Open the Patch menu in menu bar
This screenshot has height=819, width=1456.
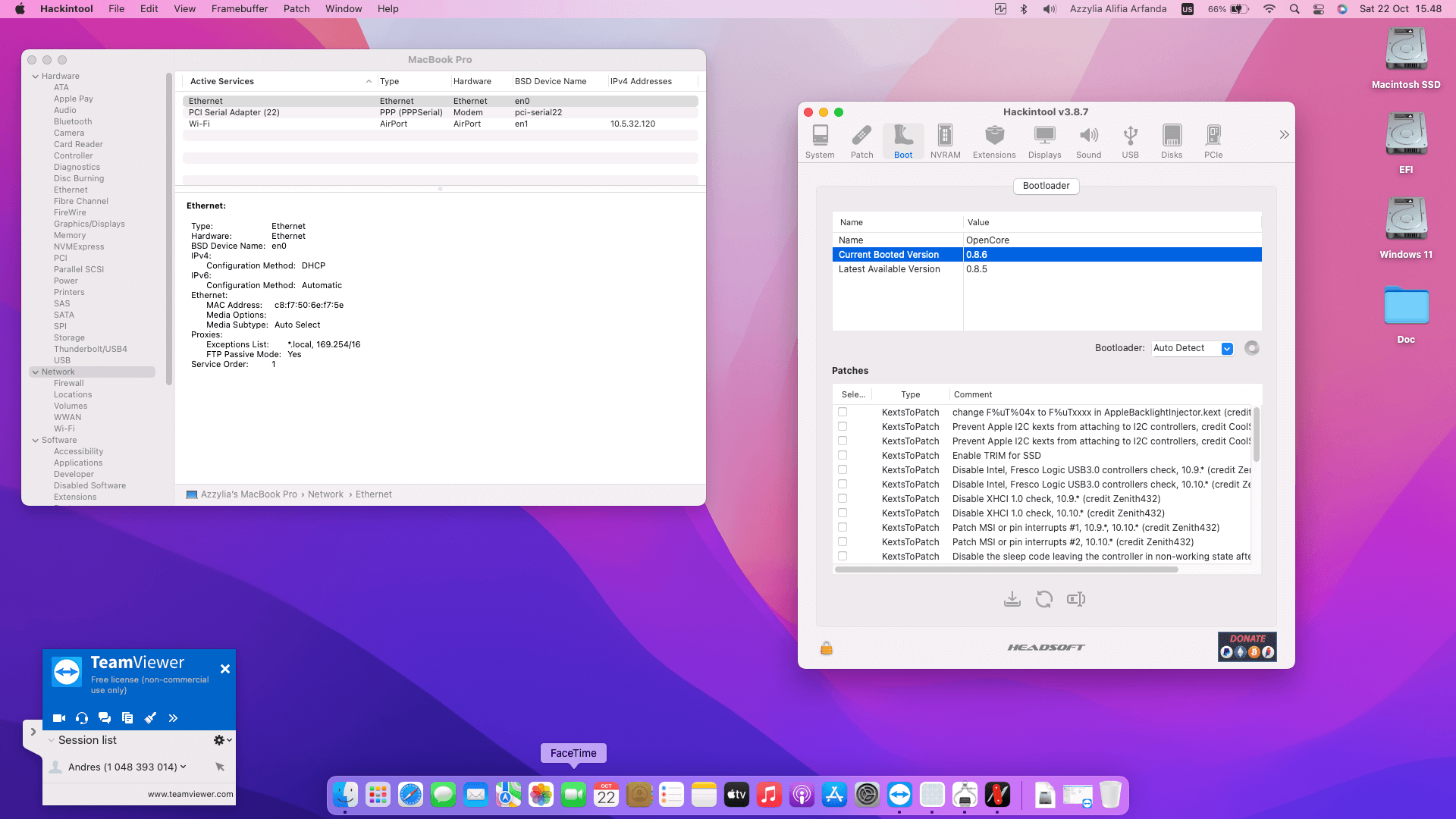click(297, 9)
